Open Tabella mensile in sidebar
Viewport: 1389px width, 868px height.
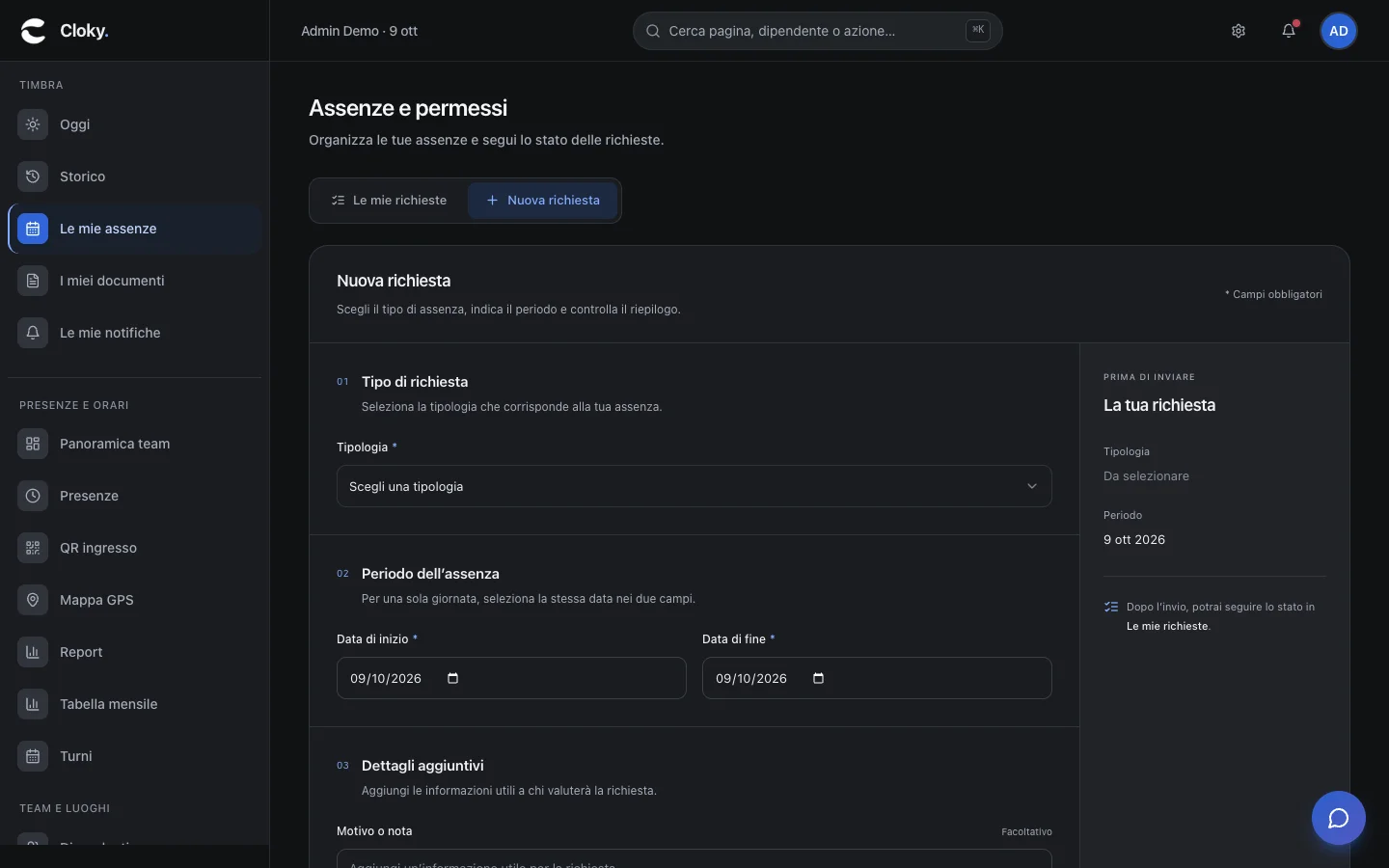135,704
